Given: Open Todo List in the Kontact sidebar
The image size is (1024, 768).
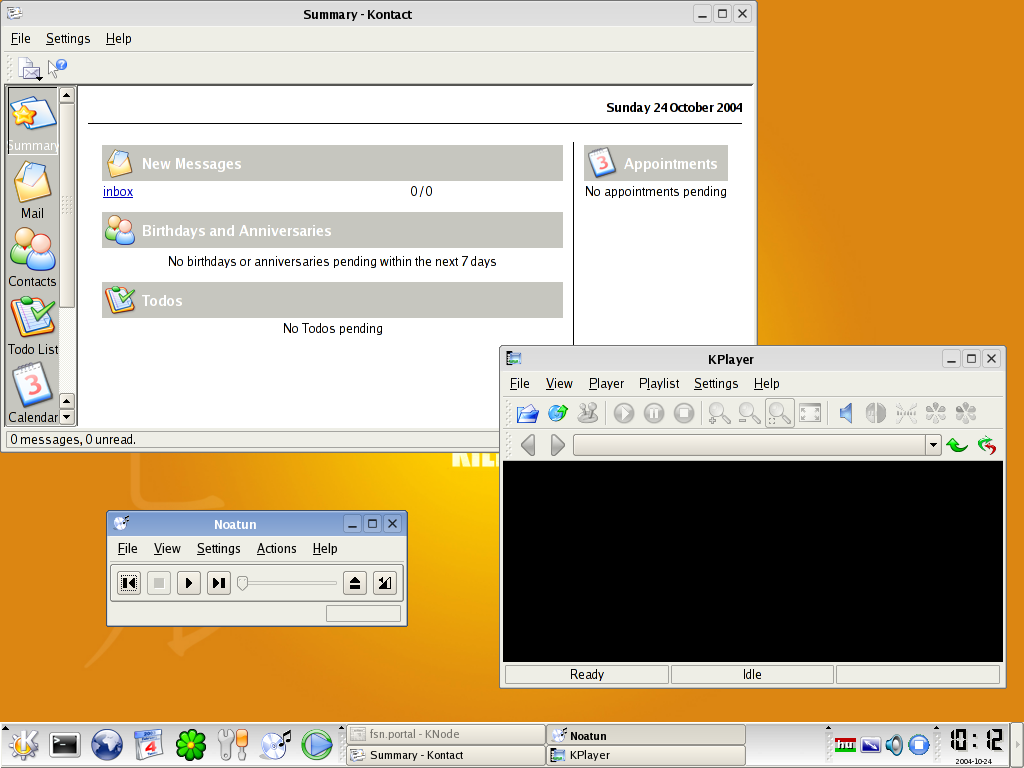Looking at the screenshot, I should (x=33, y=326).
